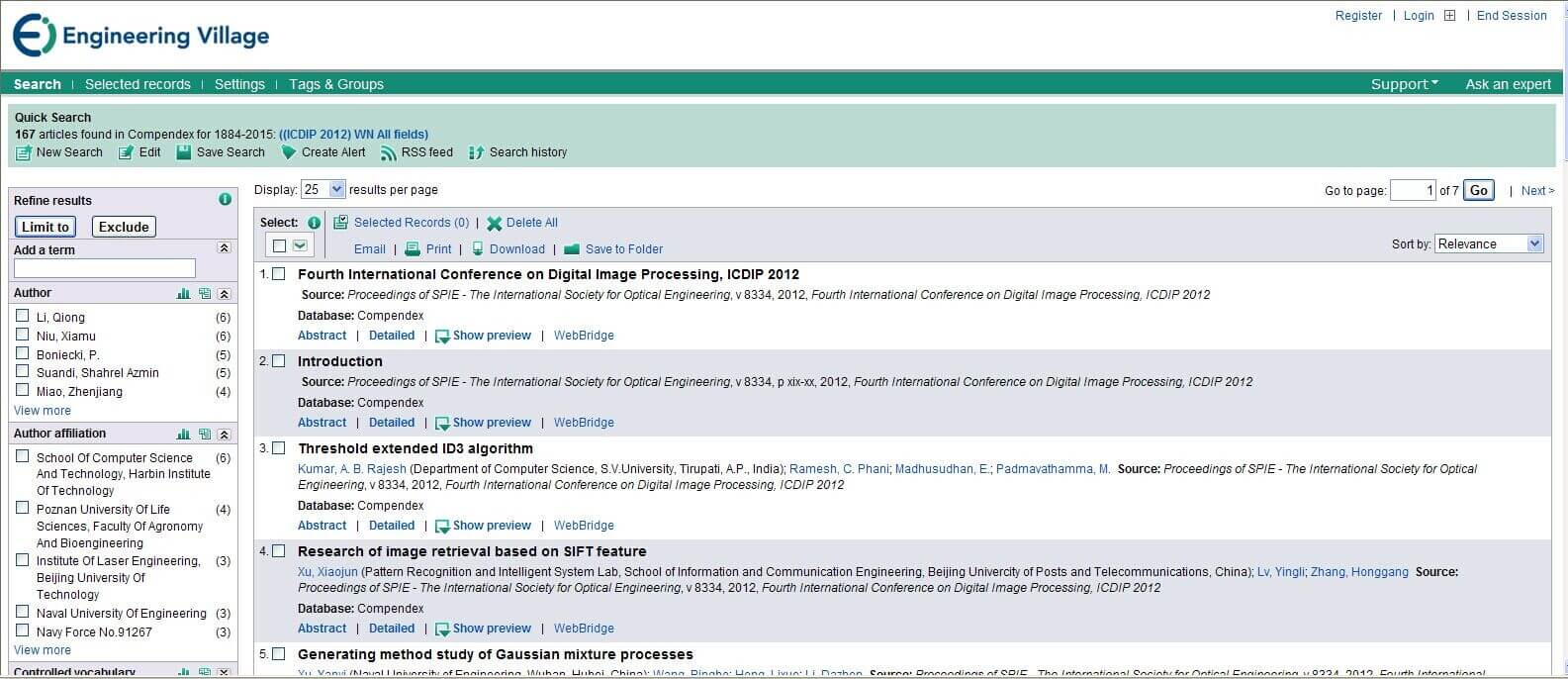The height and width of the screenshot is (679, 1568).
Task: Click the Register link
Action: [1358, 16]
